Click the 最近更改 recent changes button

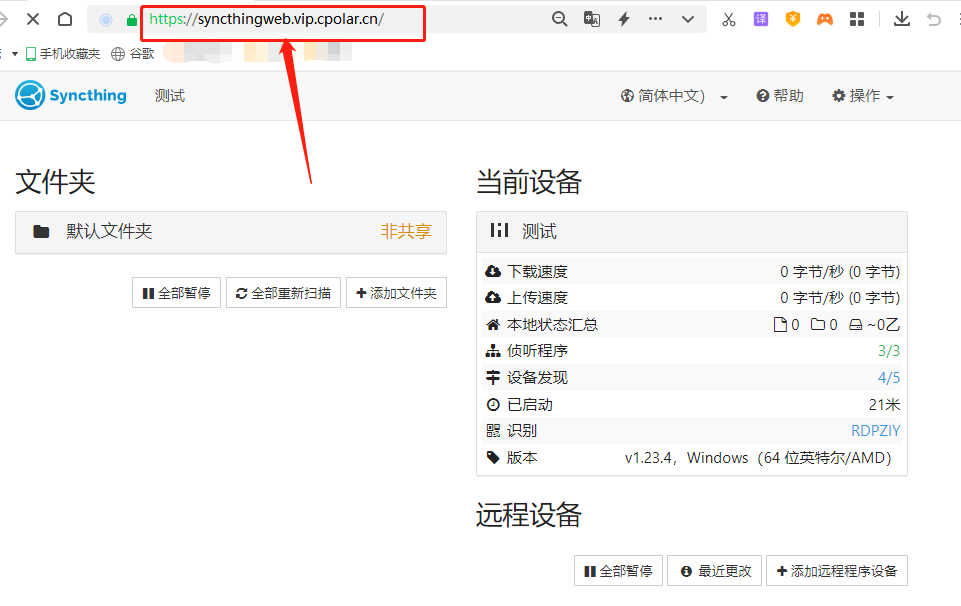[715, 571]
